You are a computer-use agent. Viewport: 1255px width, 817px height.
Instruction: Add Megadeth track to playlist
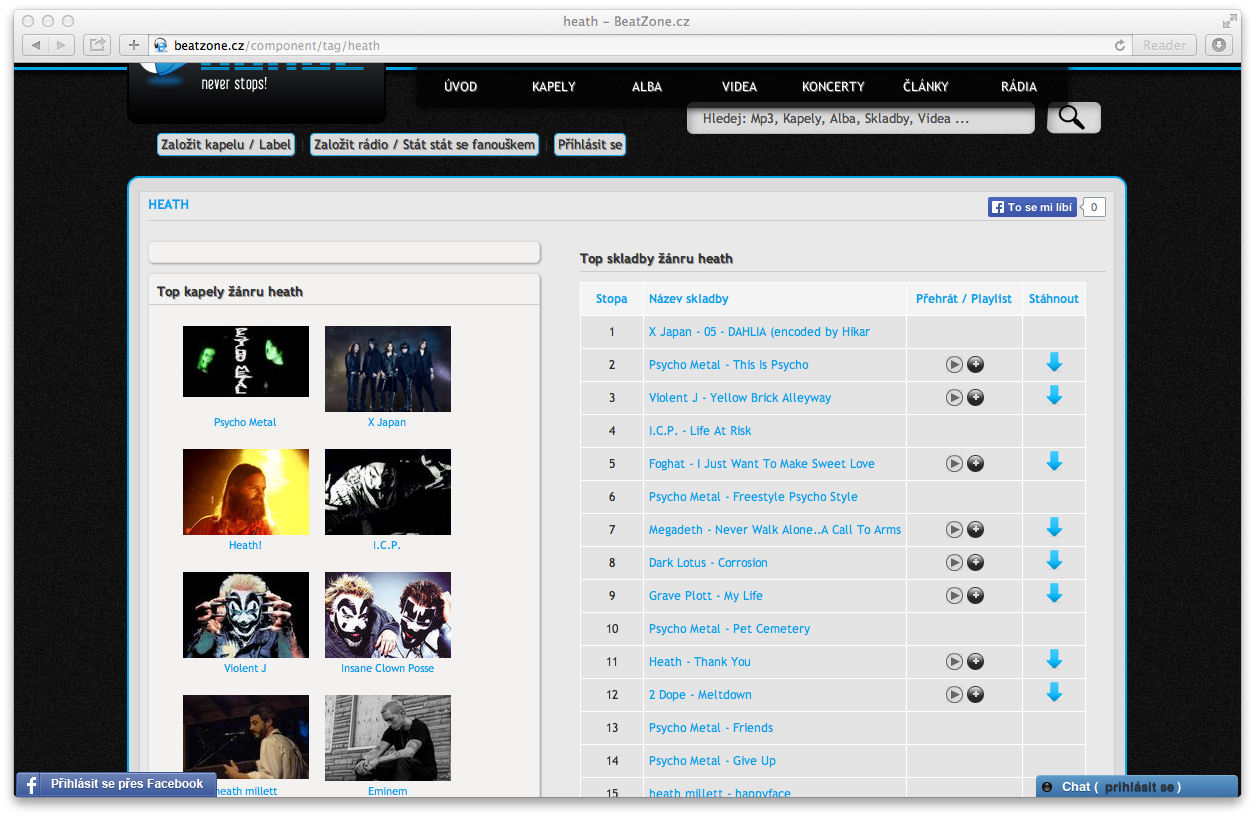976,530
